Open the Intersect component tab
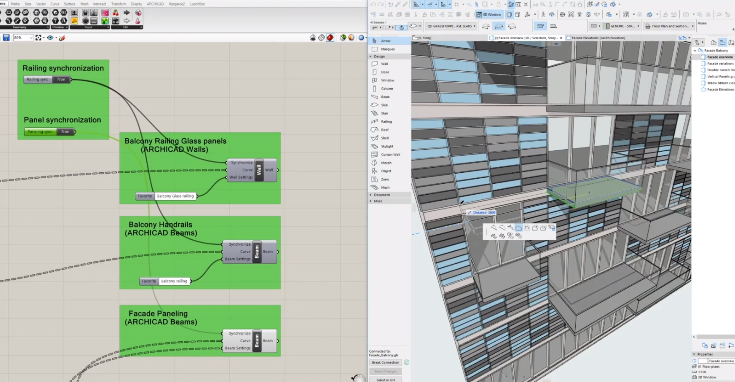The width and height of the screenshot is (735, 382). pos(99,4)
